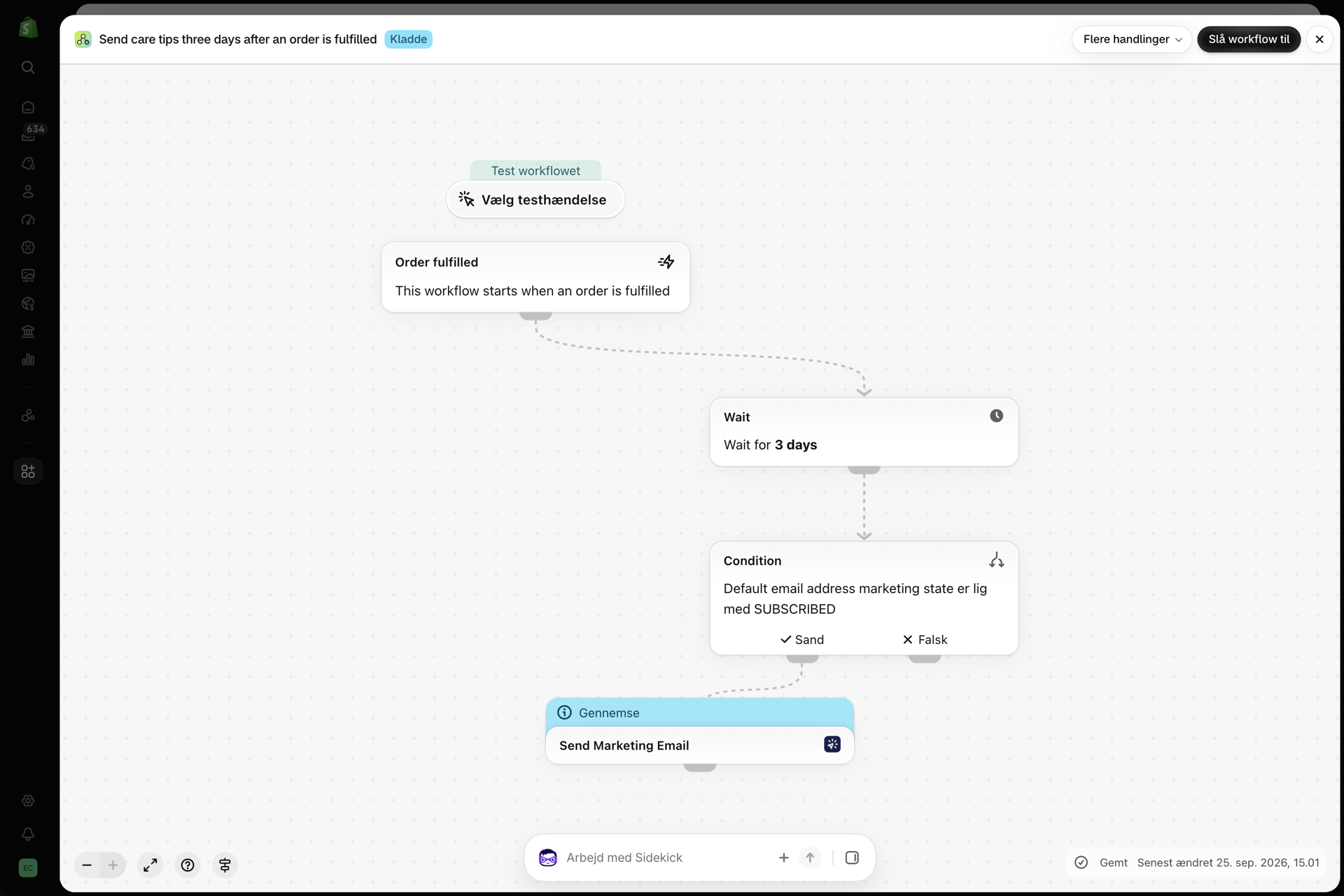Viewport: 1344px width, 896px height.
Task: Open Products tag icon in sidebar
Action: (x=28, y=163)
